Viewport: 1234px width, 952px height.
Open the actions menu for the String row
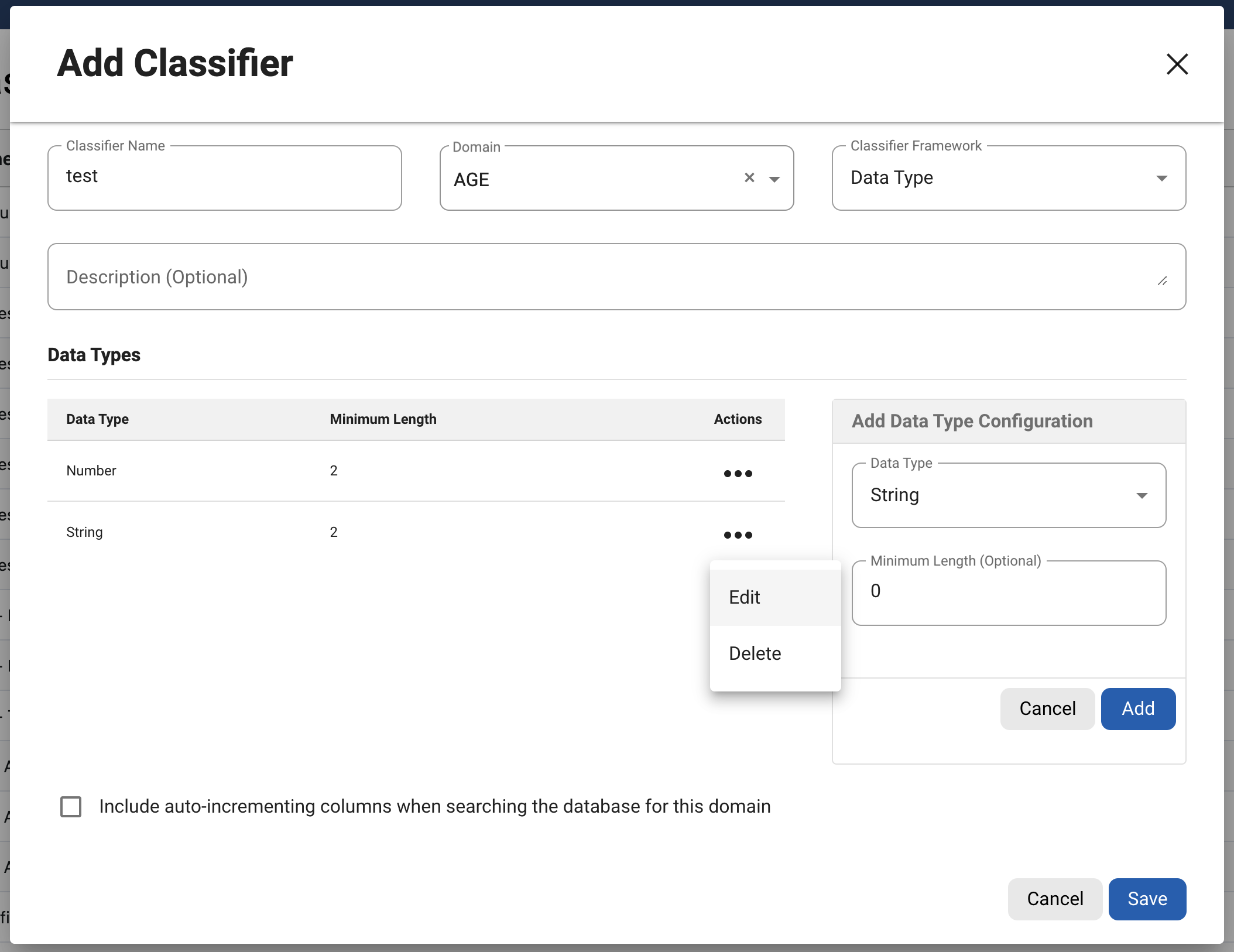pyautogui.click(x=738, y=535)
